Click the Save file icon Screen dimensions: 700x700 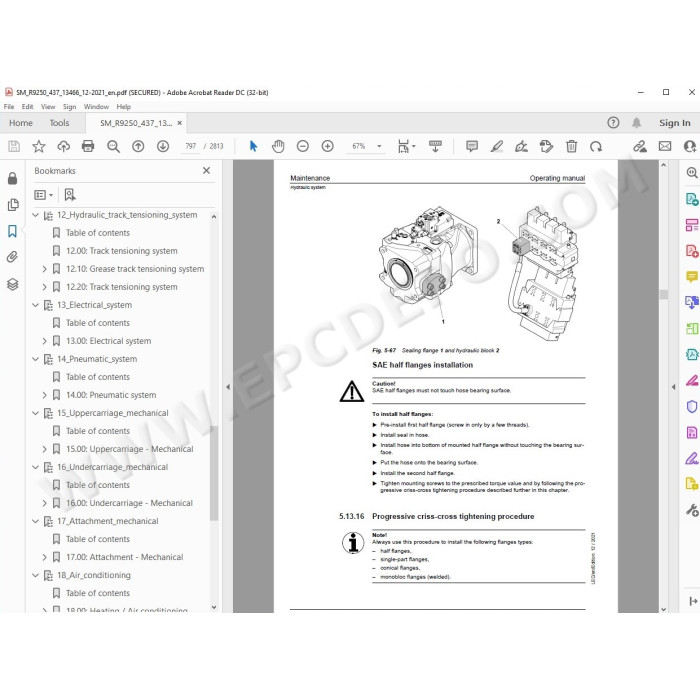[x=14, y=146]
